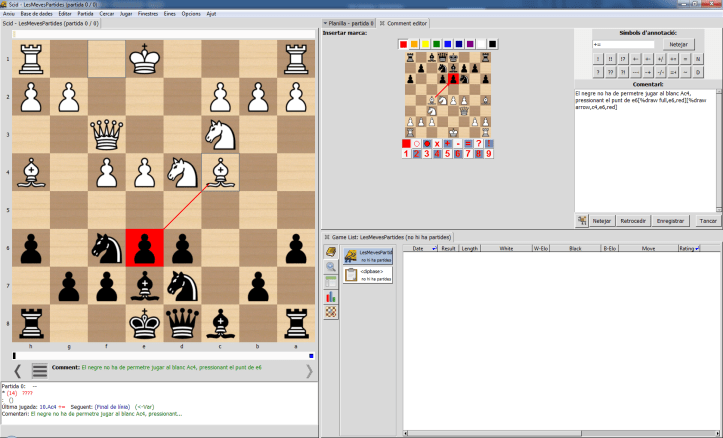Click the small board icon beside Netejar
The image size is (723, 438).
(582, 220)
